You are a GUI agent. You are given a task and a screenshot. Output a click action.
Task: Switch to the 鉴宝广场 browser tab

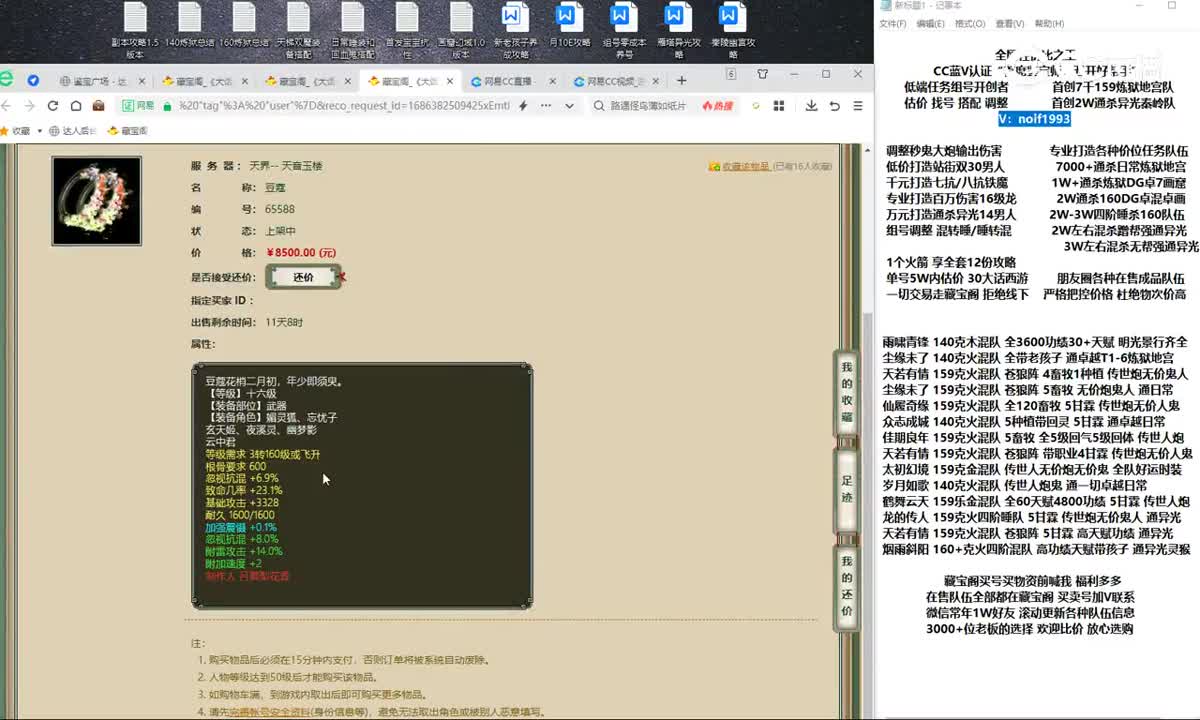click(x=99, y=81)
